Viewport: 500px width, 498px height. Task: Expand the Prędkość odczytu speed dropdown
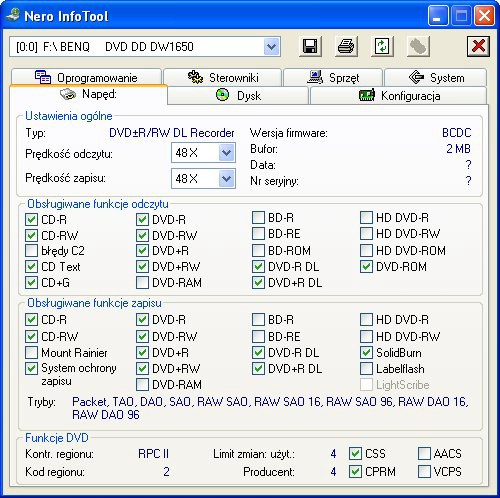point(226,153)
